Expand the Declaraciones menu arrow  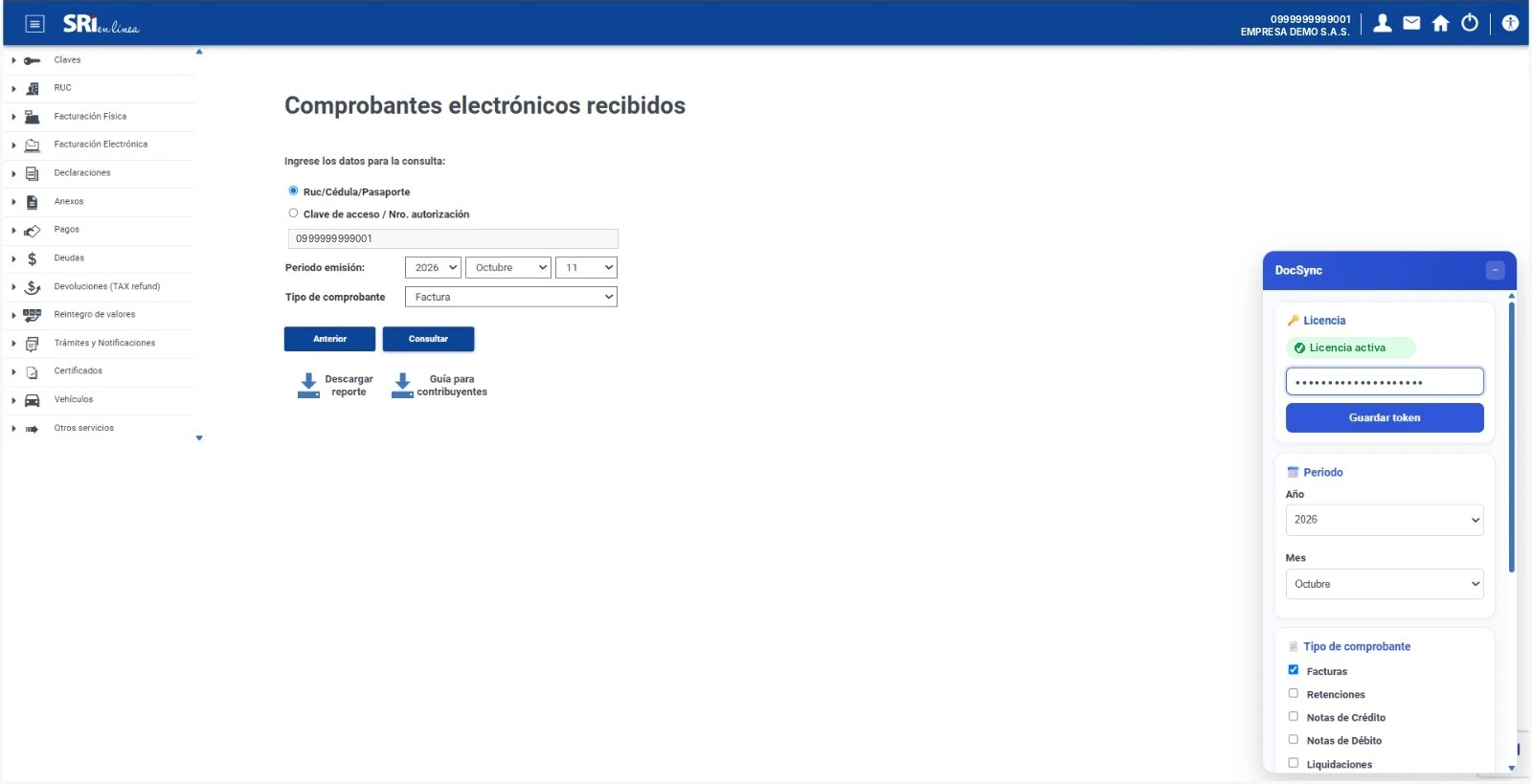(x=13, y=174)
